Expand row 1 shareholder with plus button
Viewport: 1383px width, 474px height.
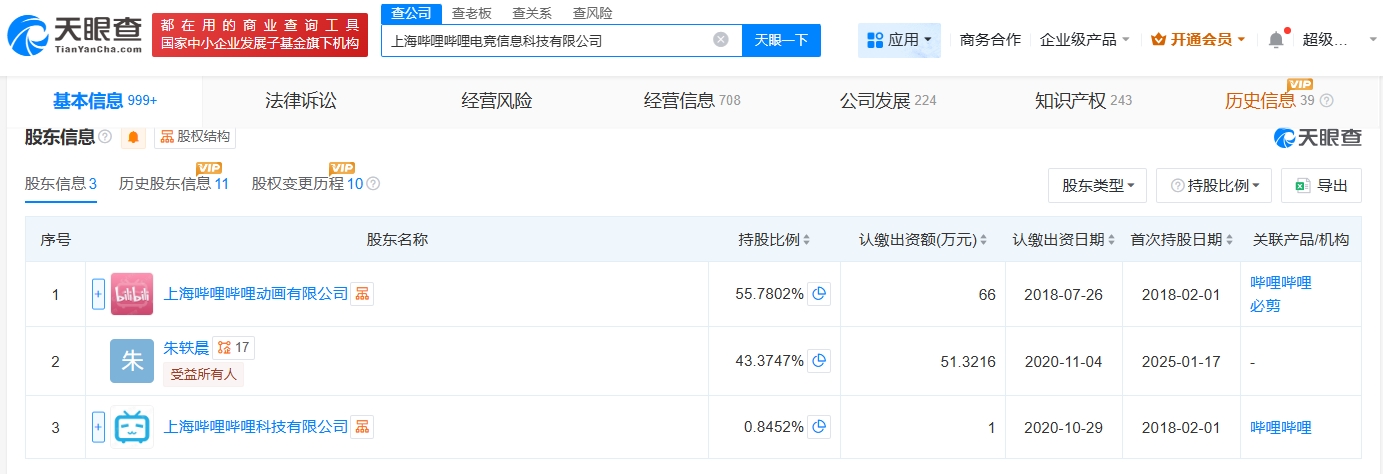[x=98, y=294]
